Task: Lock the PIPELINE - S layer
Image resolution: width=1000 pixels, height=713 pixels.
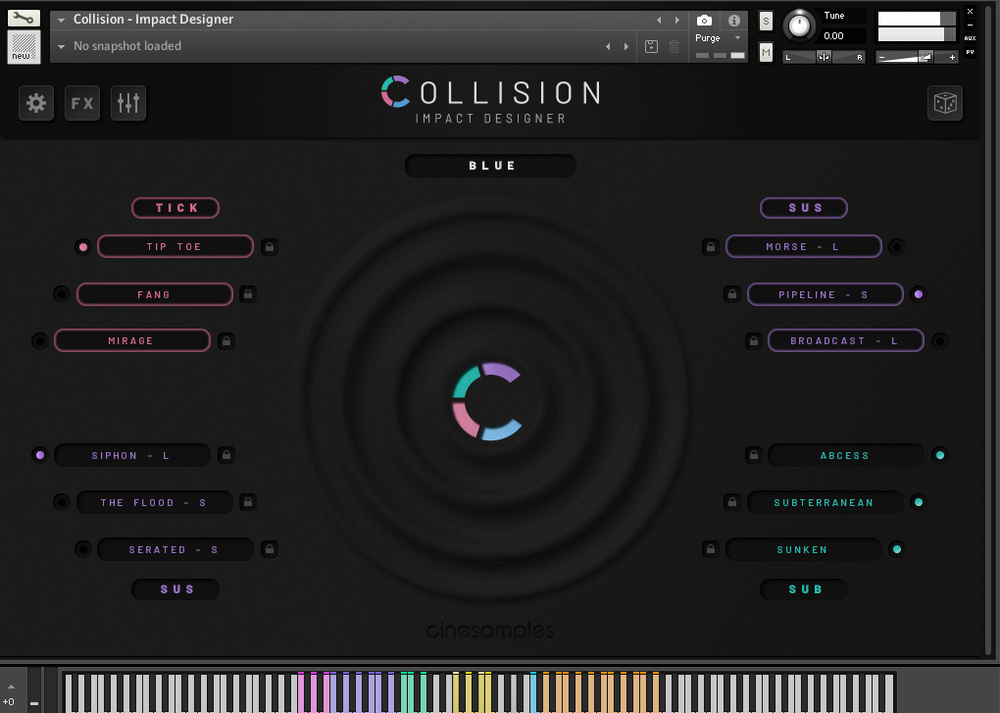Action: [x=732, y=294]
